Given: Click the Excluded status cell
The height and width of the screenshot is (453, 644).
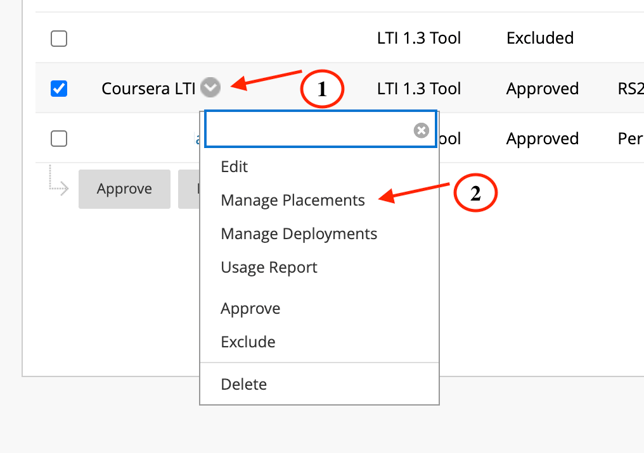Looking at the screenshot, I should 540,38.
